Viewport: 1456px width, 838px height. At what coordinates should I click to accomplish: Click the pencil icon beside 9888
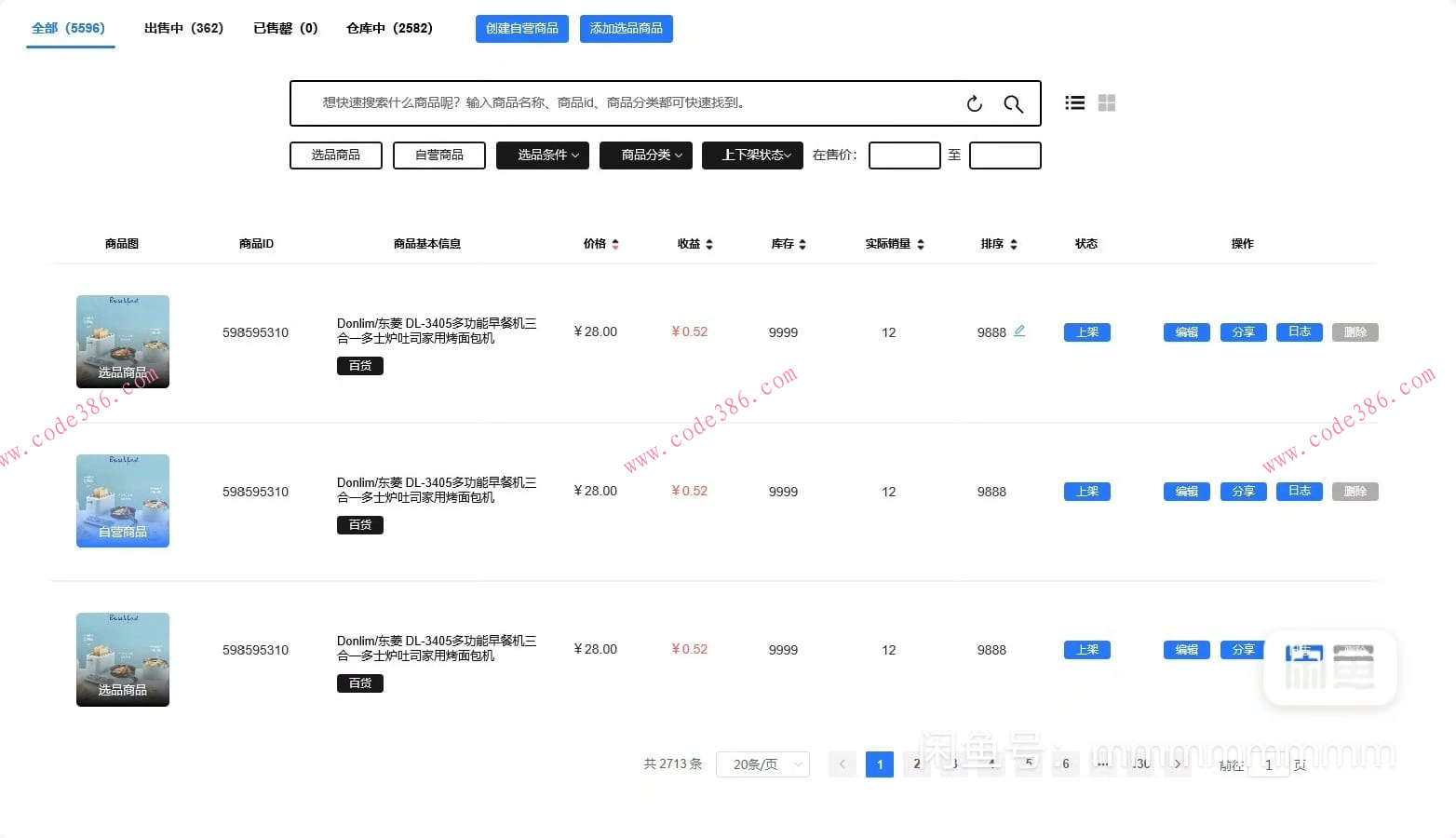click(1019, 331)
